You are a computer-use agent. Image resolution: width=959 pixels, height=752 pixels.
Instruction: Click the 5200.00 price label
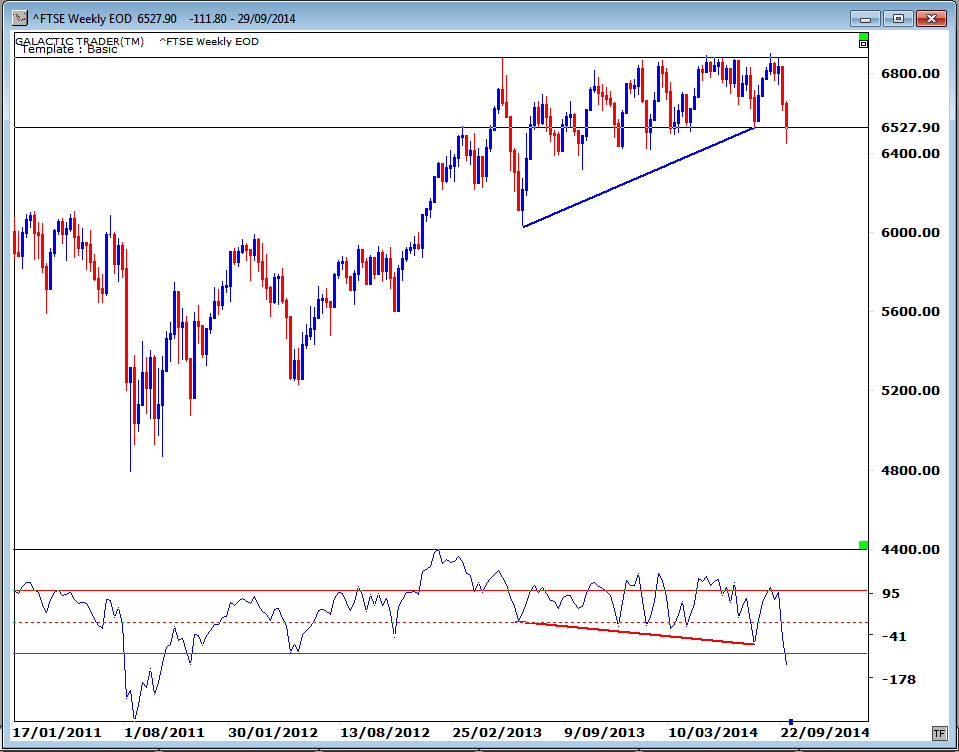(910, 390)
